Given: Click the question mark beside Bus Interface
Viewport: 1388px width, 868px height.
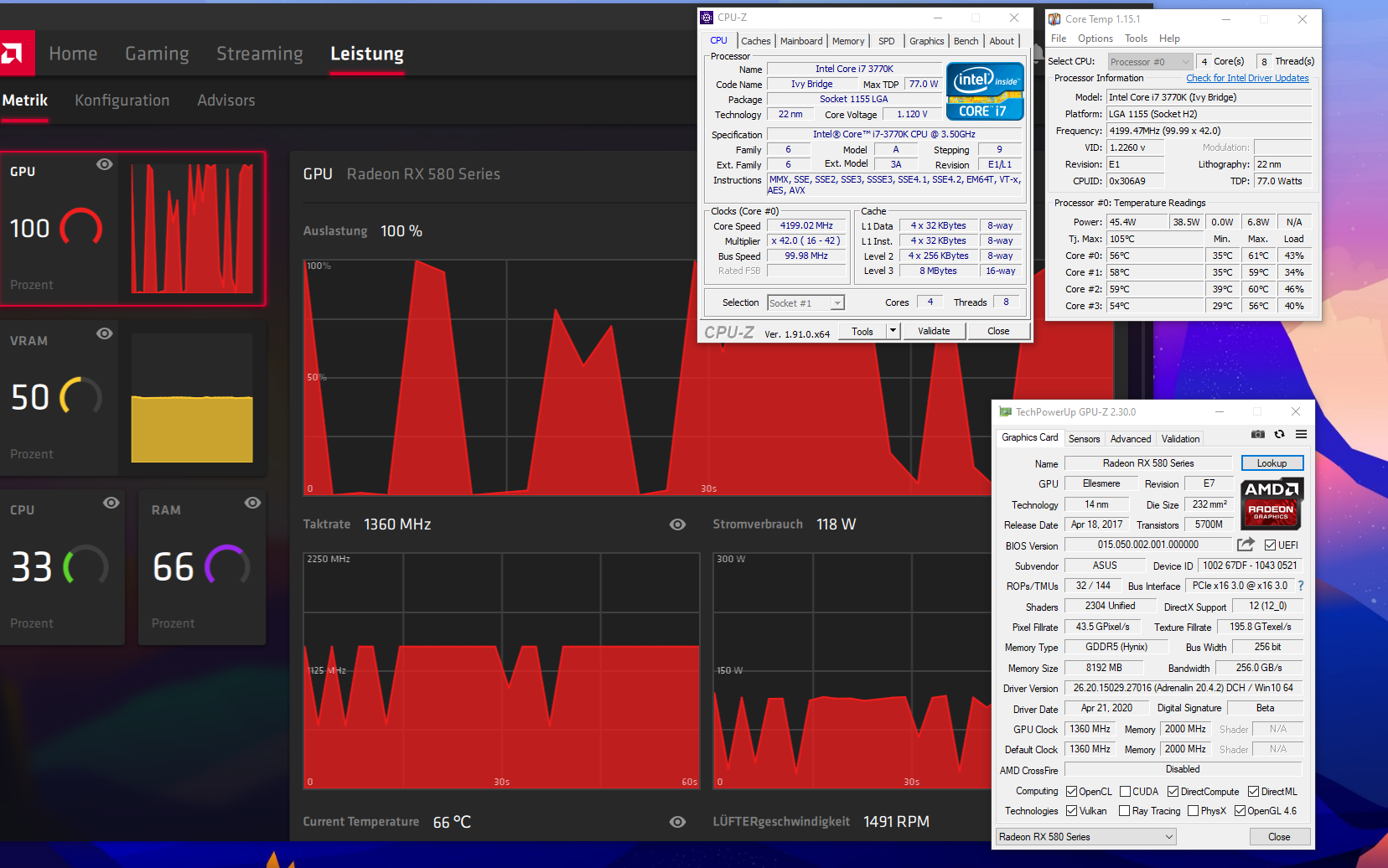Looking at the screenshot, I should click(1301, 586).
